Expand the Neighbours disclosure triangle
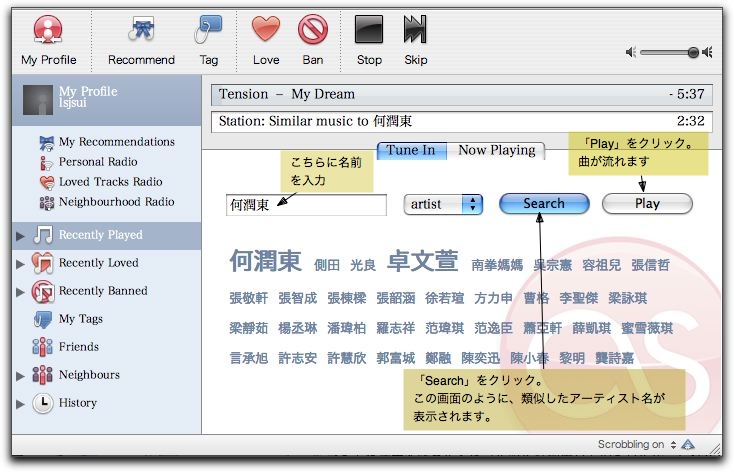 20,376
